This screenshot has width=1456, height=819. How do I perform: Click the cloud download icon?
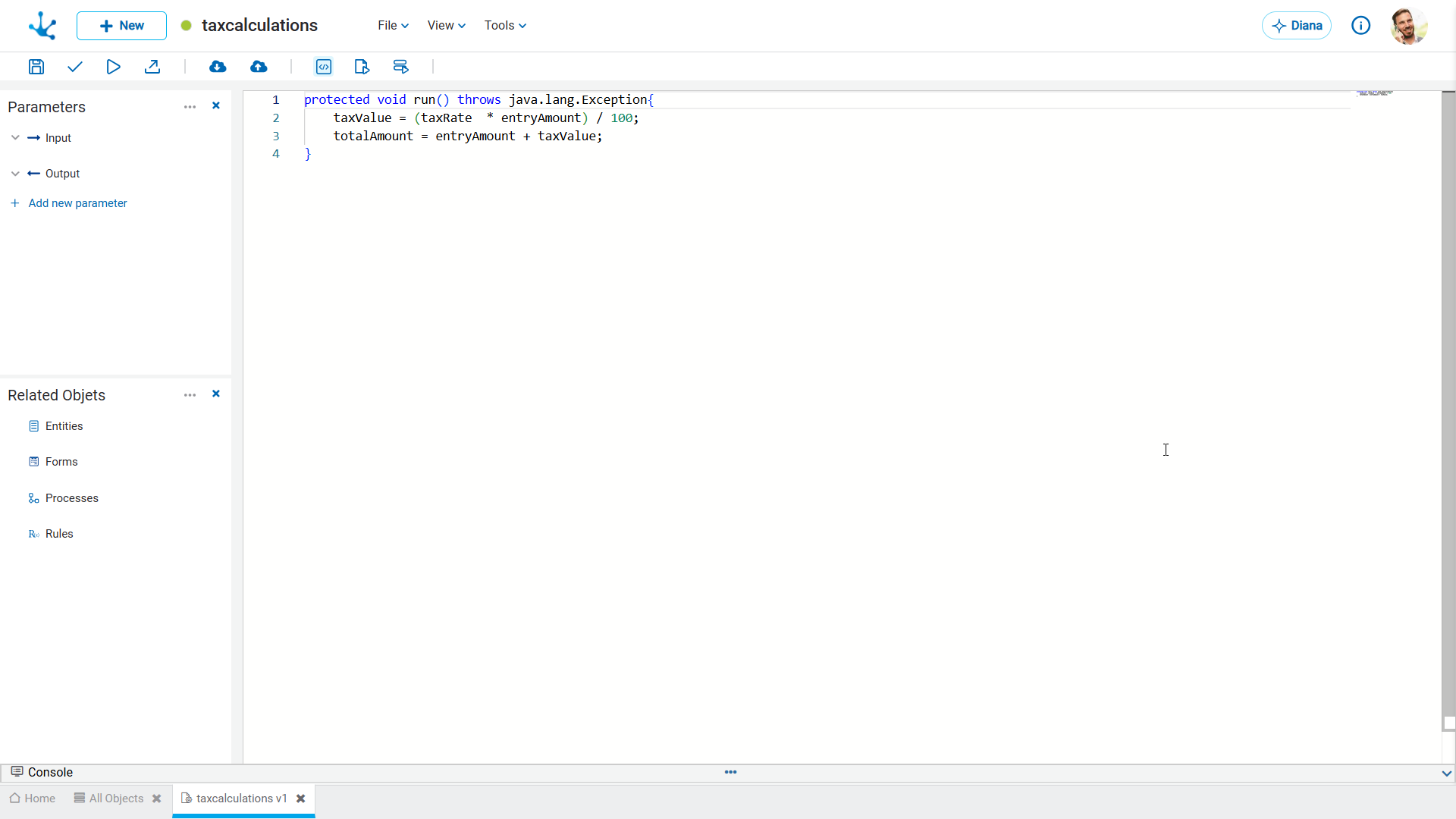218,67
